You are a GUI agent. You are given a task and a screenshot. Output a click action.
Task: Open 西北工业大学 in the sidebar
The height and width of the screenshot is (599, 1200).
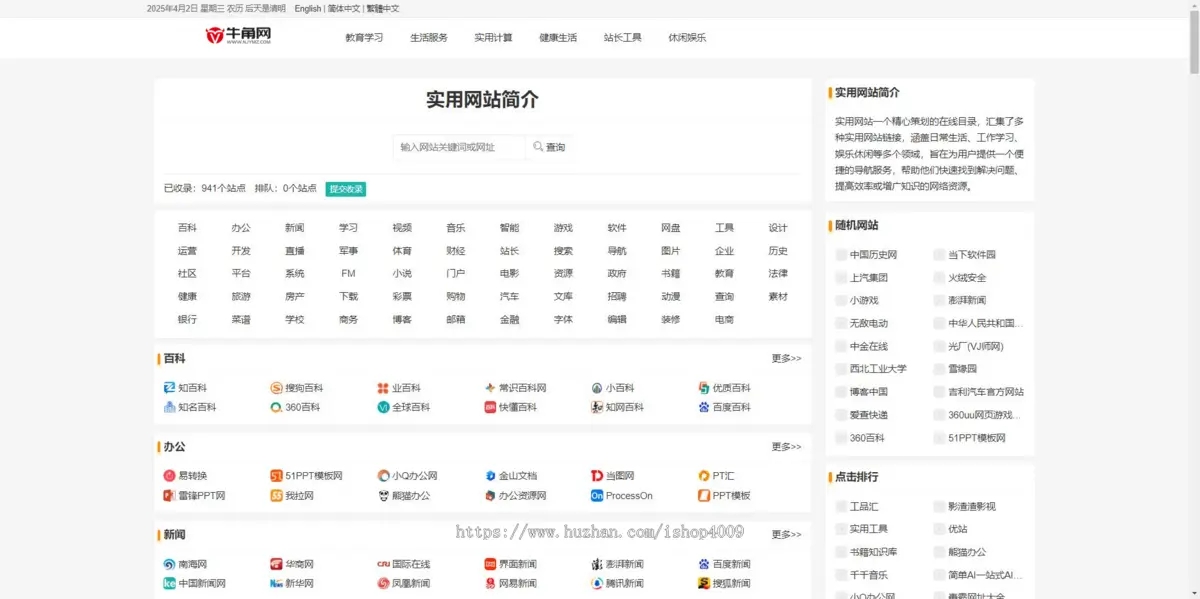tap(878, 369)
